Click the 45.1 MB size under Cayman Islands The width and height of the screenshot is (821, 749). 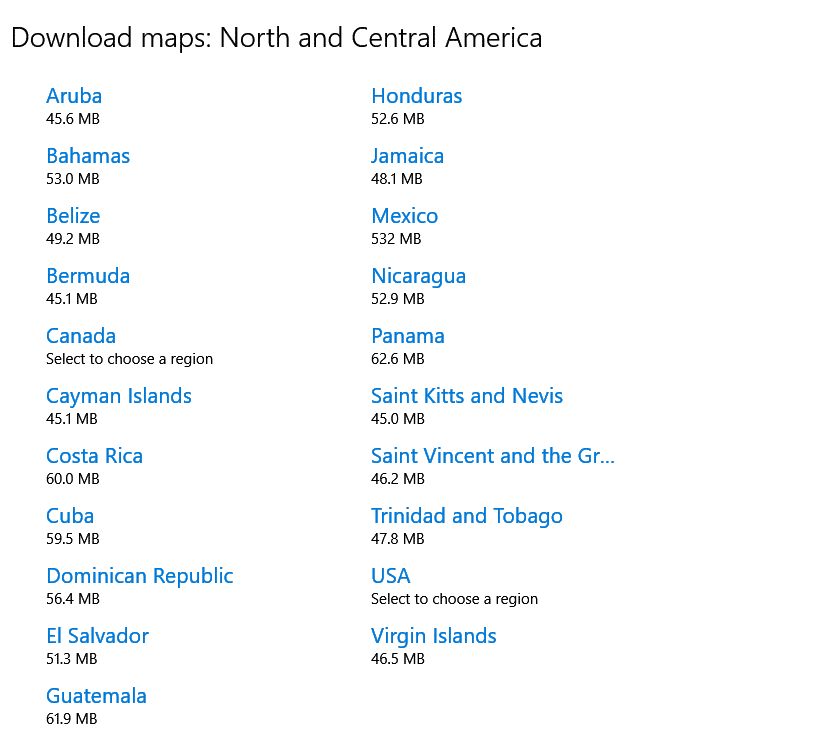[x=72, y=419]
